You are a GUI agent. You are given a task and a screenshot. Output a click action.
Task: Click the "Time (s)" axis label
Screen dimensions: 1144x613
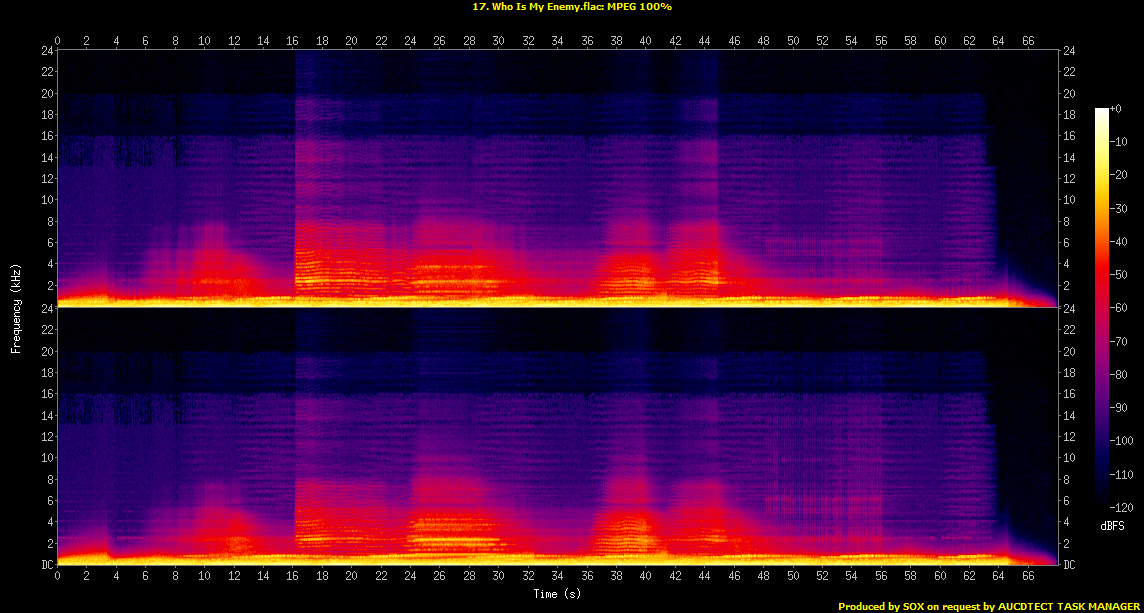click(557, 594)
